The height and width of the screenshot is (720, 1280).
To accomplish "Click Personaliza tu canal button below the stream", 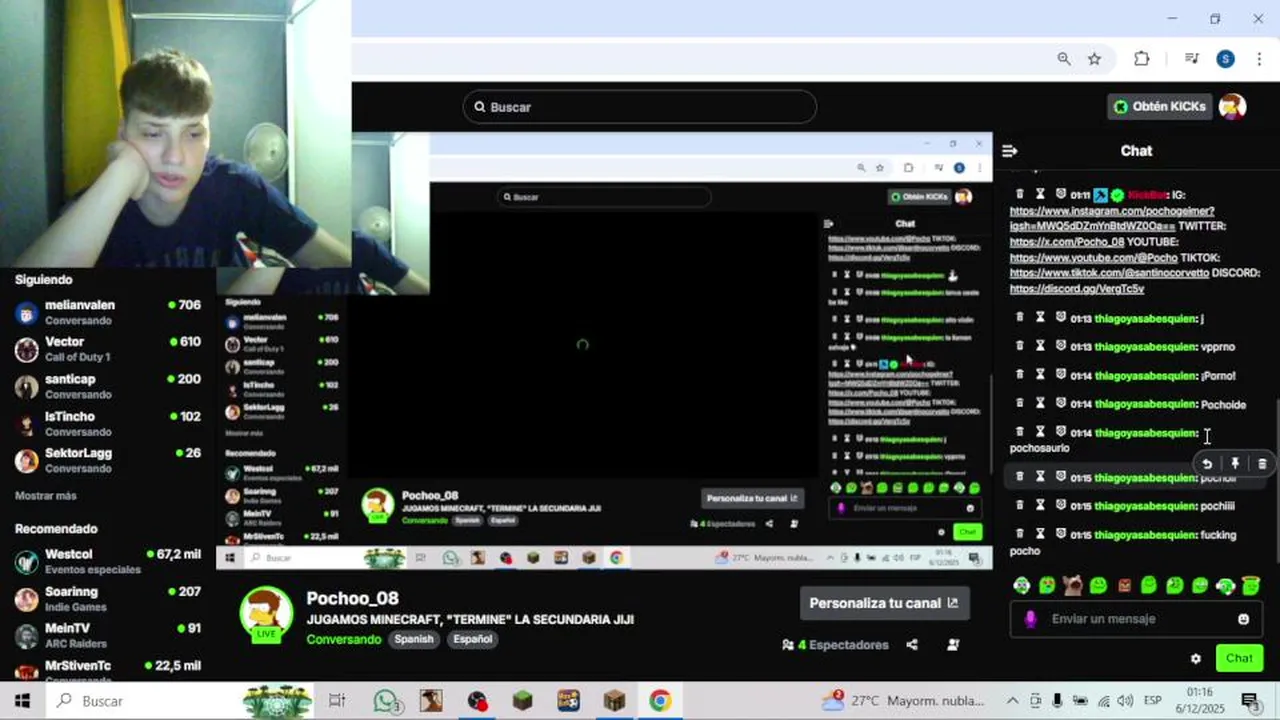I will [x=884, y=603].
